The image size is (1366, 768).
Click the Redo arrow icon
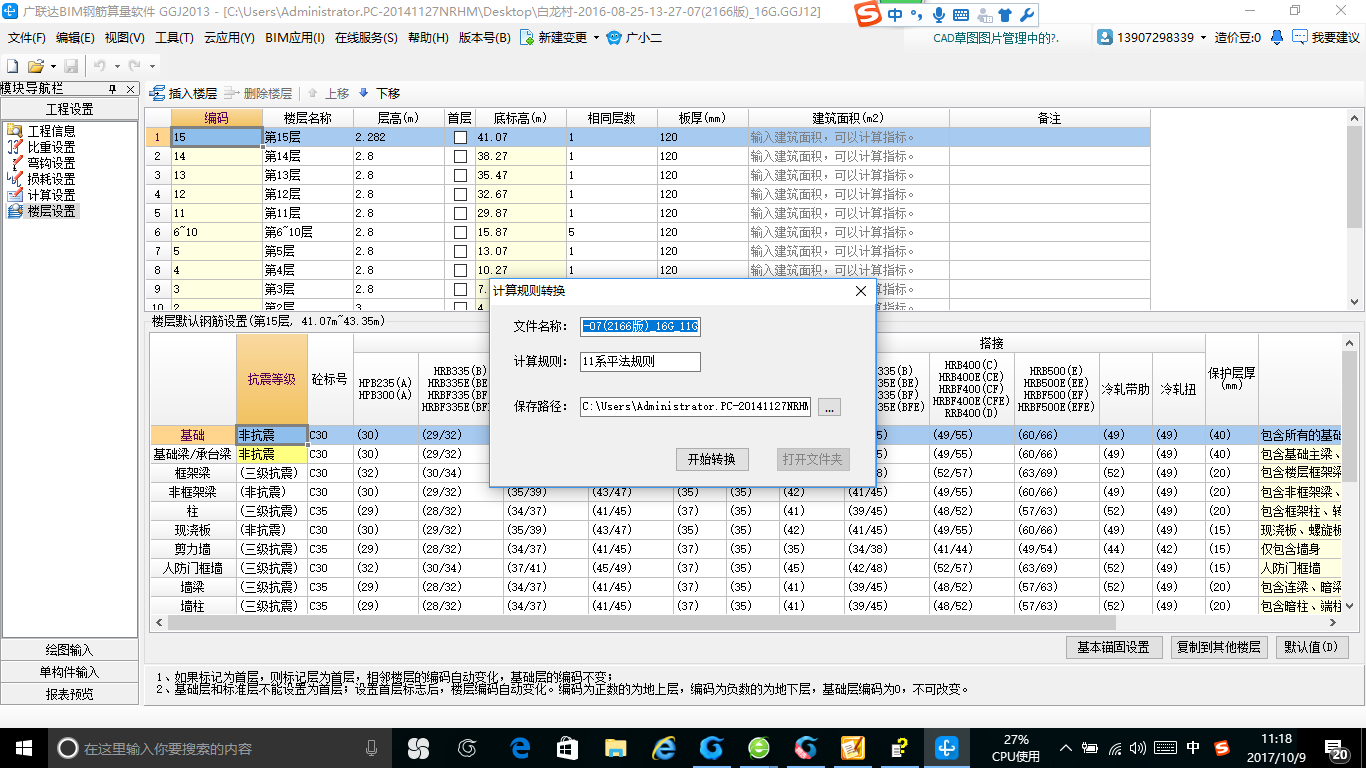[135, 65]
